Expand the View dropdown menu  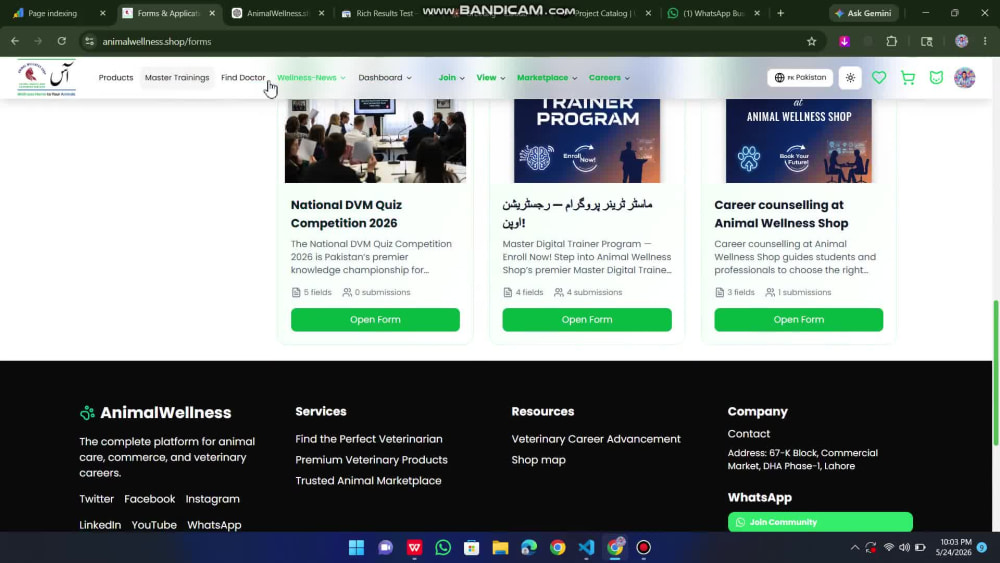tap(490, 78)
